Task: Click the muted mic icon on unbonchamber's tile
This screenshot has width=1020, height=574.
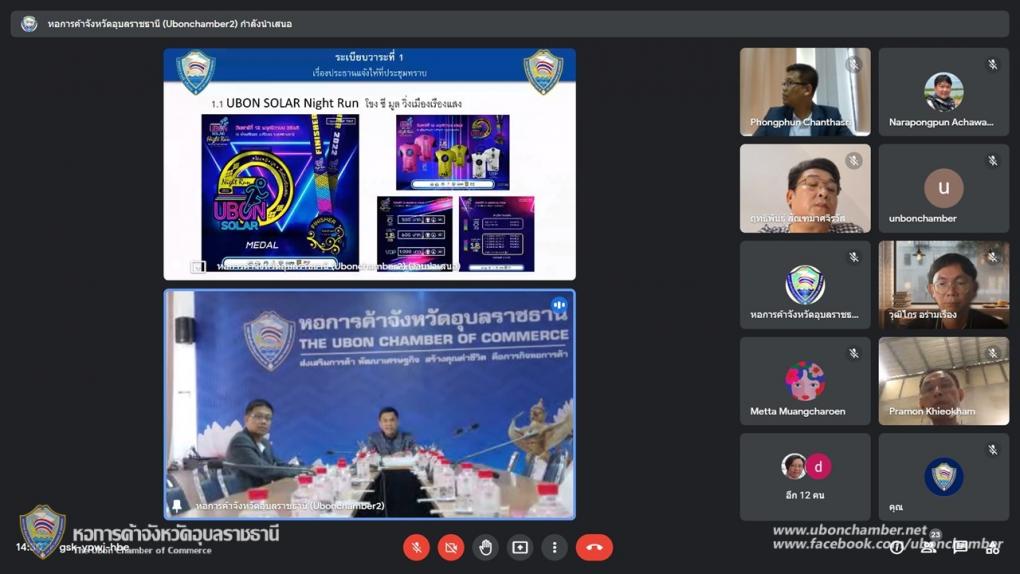Action: (993, 160)
